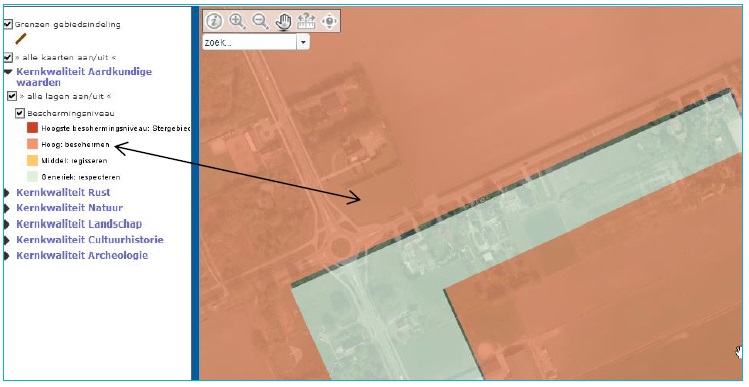Open the Kernkwaliteit Cultuurhistorie heading
The width and height of the screenshot is (749, 387).
(90, 239)
